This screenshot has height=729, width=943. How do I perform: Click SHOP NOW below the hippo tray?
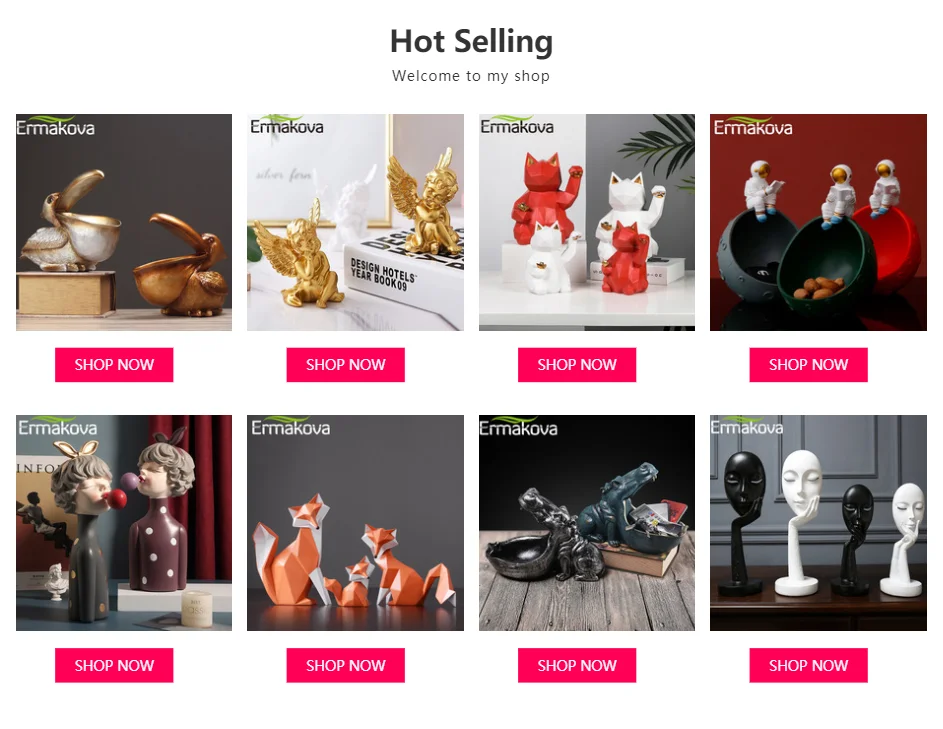point(577,665)
